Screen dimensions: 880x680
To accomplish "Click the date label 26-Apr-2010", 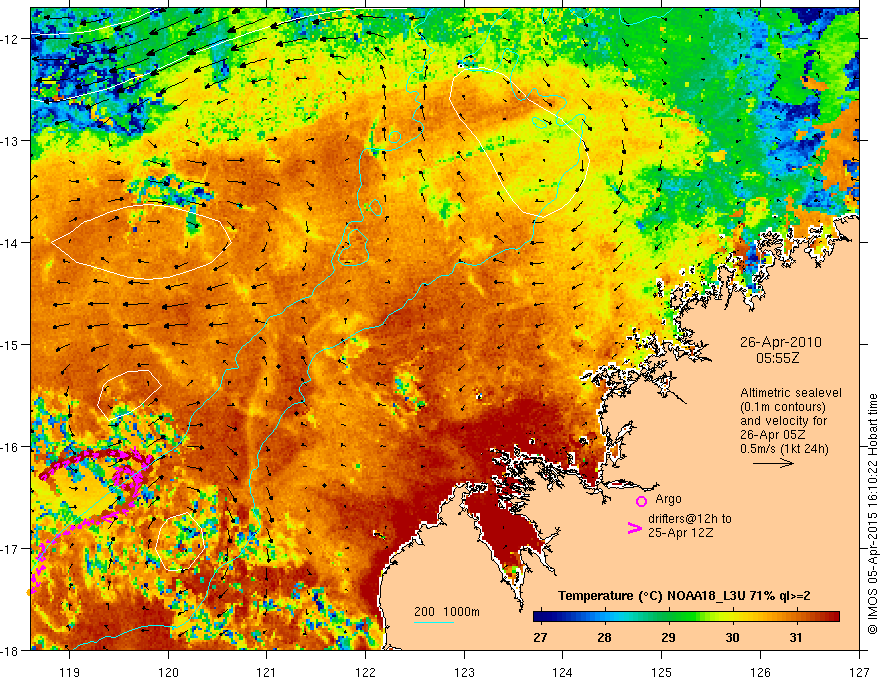I will 781,342.
